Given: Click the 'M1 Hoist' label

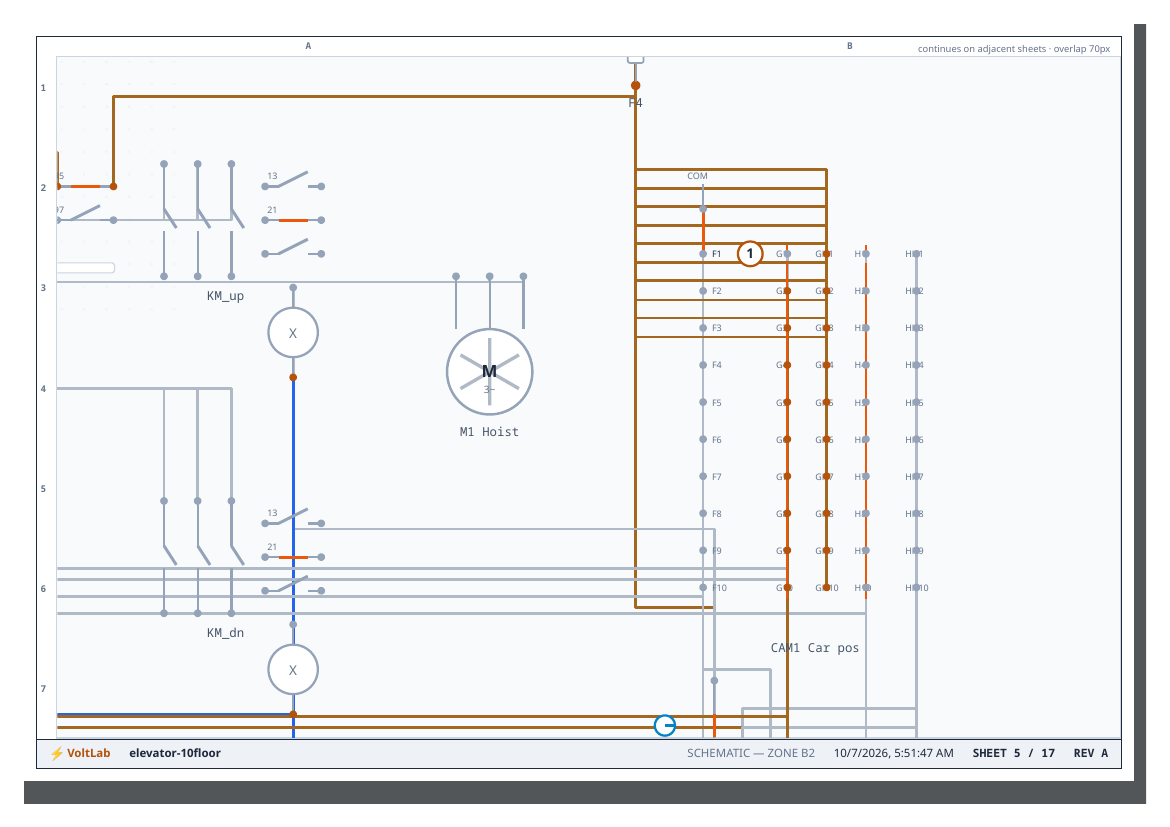Looking at the screenshot, I should click(x=489, y=432).
